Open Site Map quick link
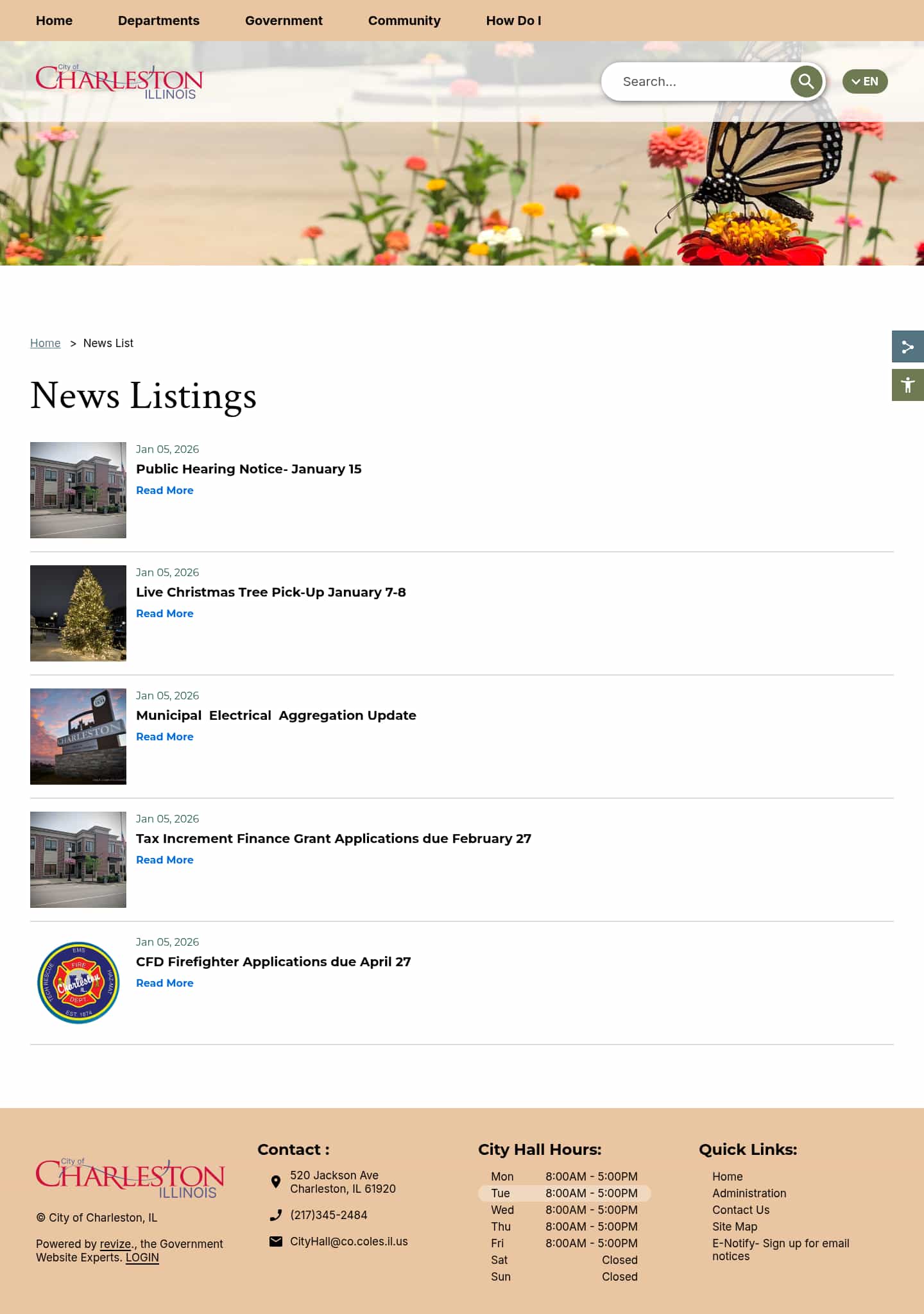This screenshot has width=924, height=1314. [735, 1227]
